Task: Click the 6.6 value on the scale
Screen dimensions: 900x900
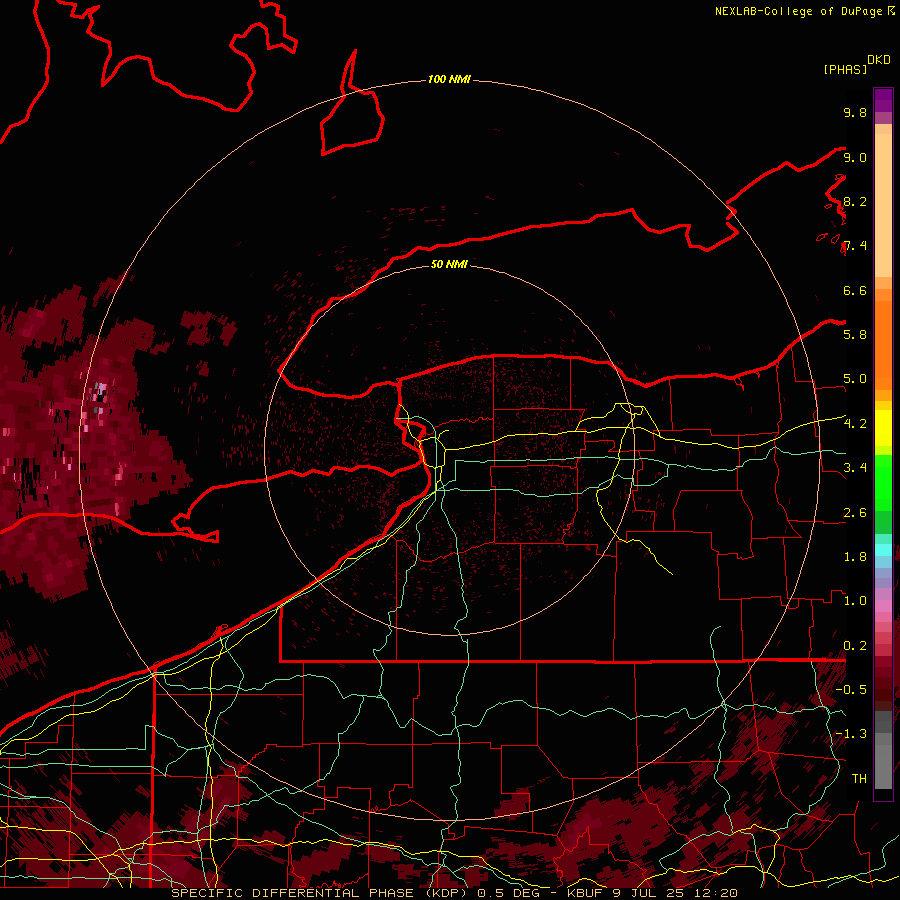Action: coord(855,290)
